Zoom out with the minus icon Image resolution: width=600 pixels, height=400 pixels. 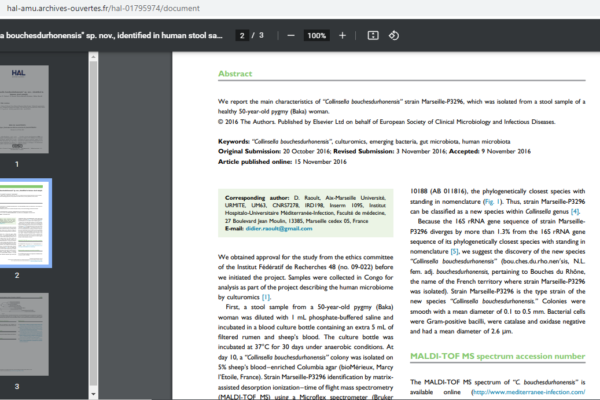[x=291, y=36]
